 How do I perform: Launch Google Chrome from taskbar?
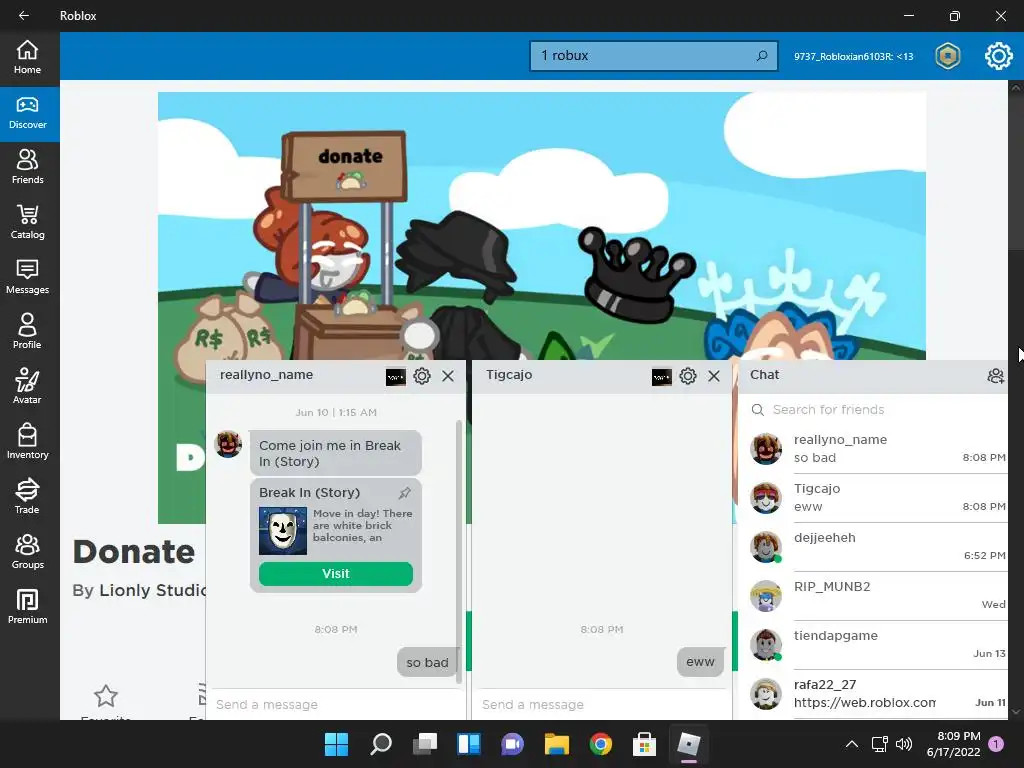[x=601, y=744]
